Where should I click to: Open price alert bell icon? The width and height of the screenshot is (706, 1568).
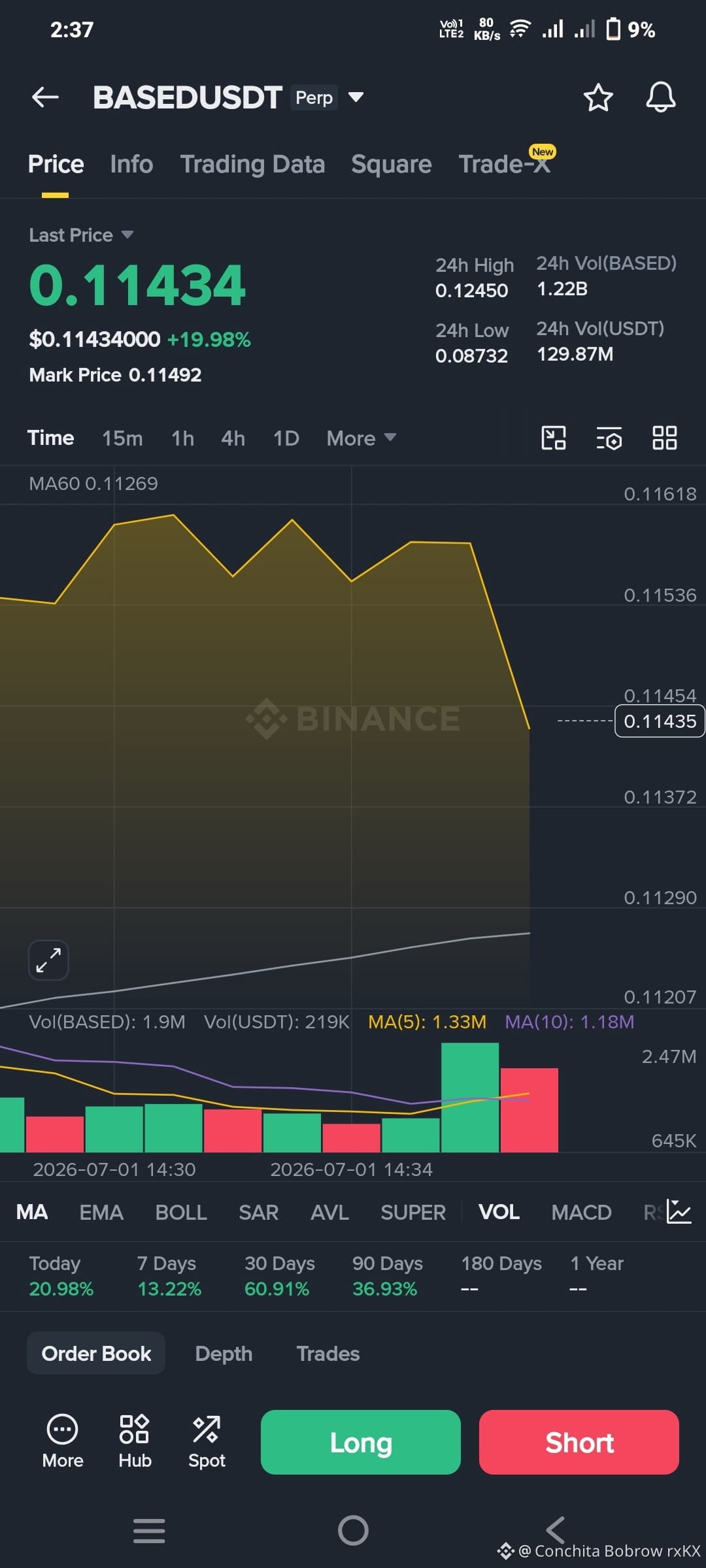click(x=660, y=97)
